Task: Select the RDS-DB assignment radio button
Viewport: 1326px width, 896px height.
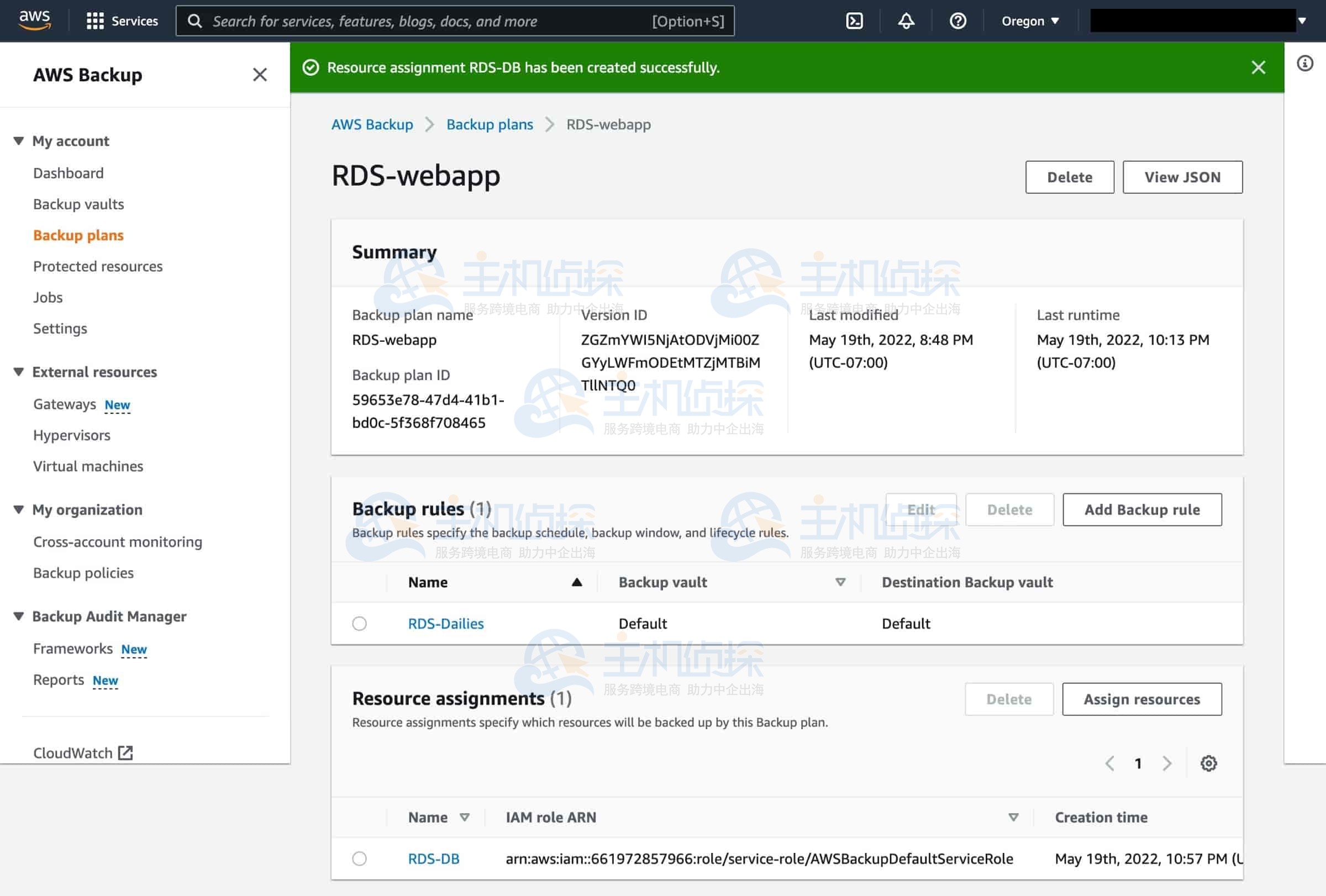Action: pyautogui.click(x=360, y=858)
